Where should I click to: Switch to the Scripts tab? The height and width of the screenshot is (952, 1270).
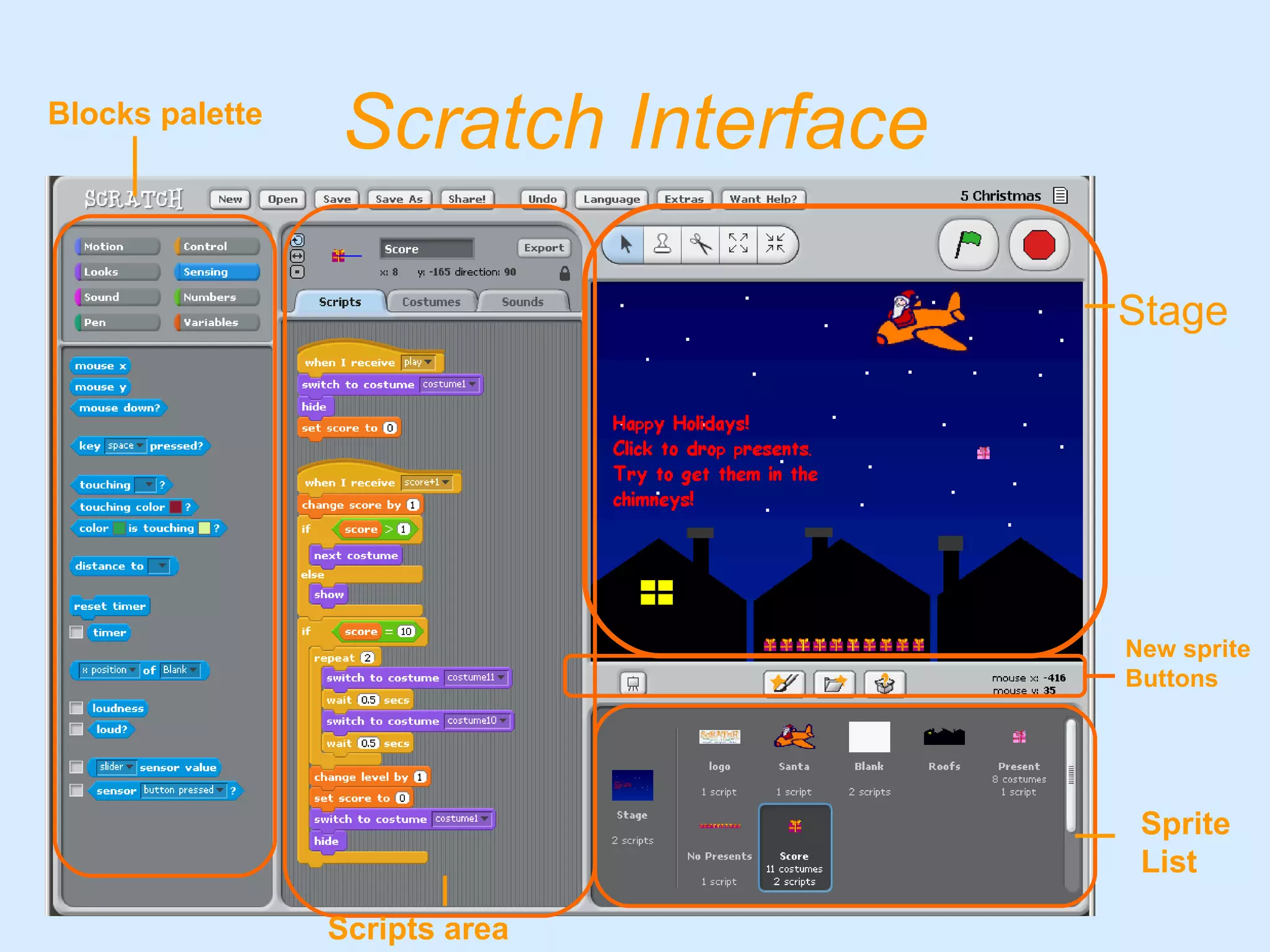[x=340, y=302]
